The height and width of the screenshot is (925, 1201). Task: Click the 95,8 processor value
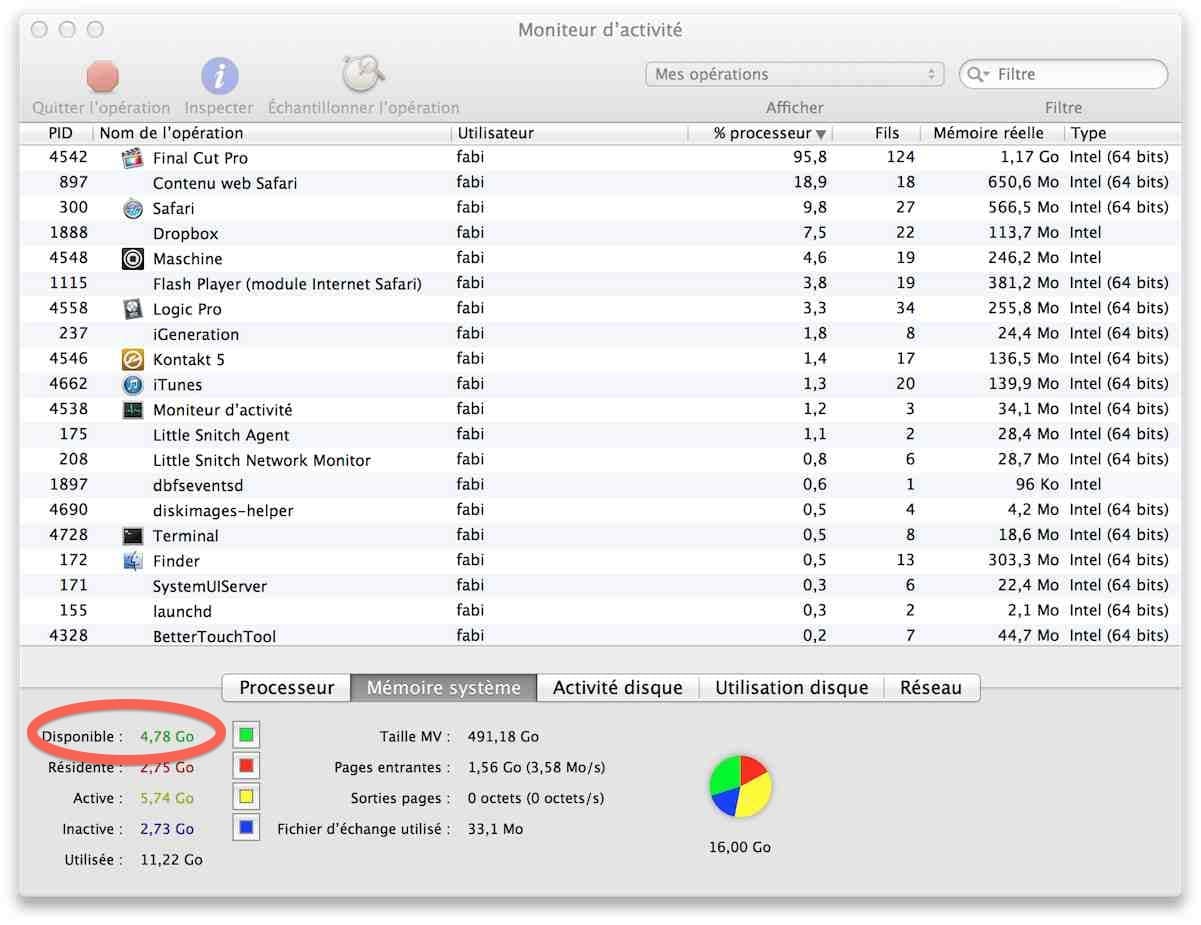[809, 158]
